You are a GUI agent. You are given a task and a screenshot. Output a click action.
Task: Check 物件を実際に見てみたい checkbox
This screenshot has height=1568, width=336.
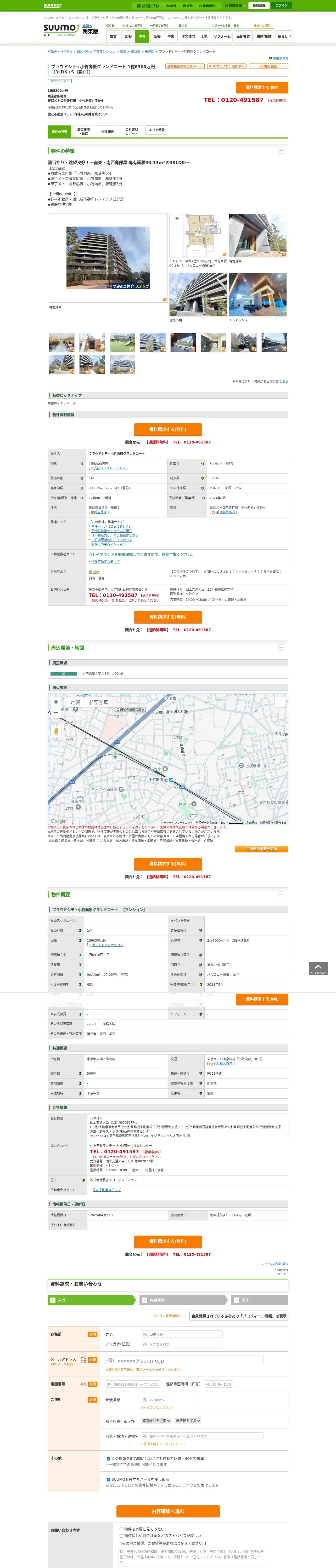pos(121,1529)
